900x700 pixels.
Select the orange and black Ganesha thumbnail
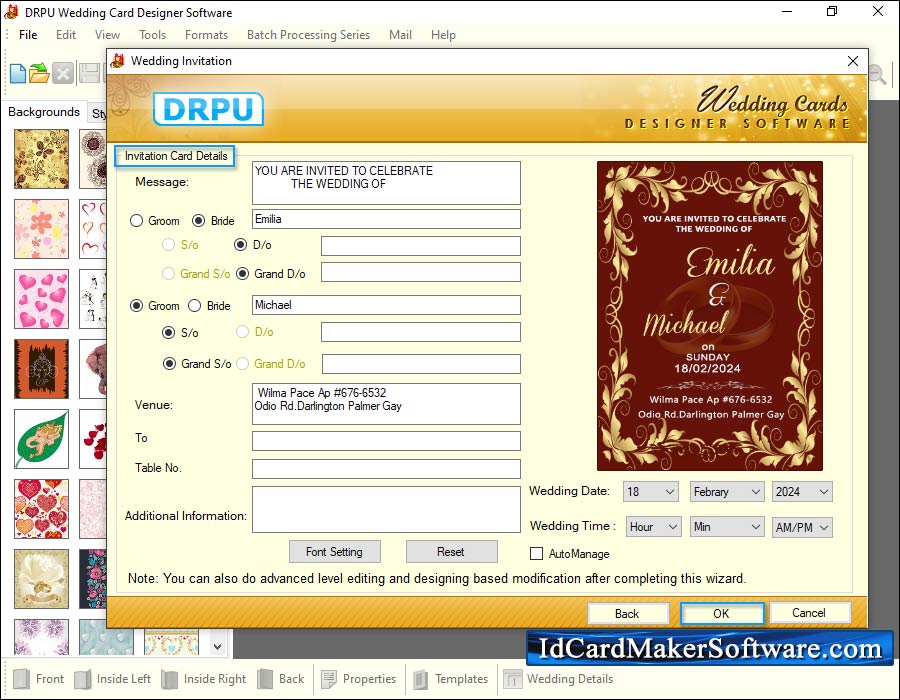coord(41,369)
